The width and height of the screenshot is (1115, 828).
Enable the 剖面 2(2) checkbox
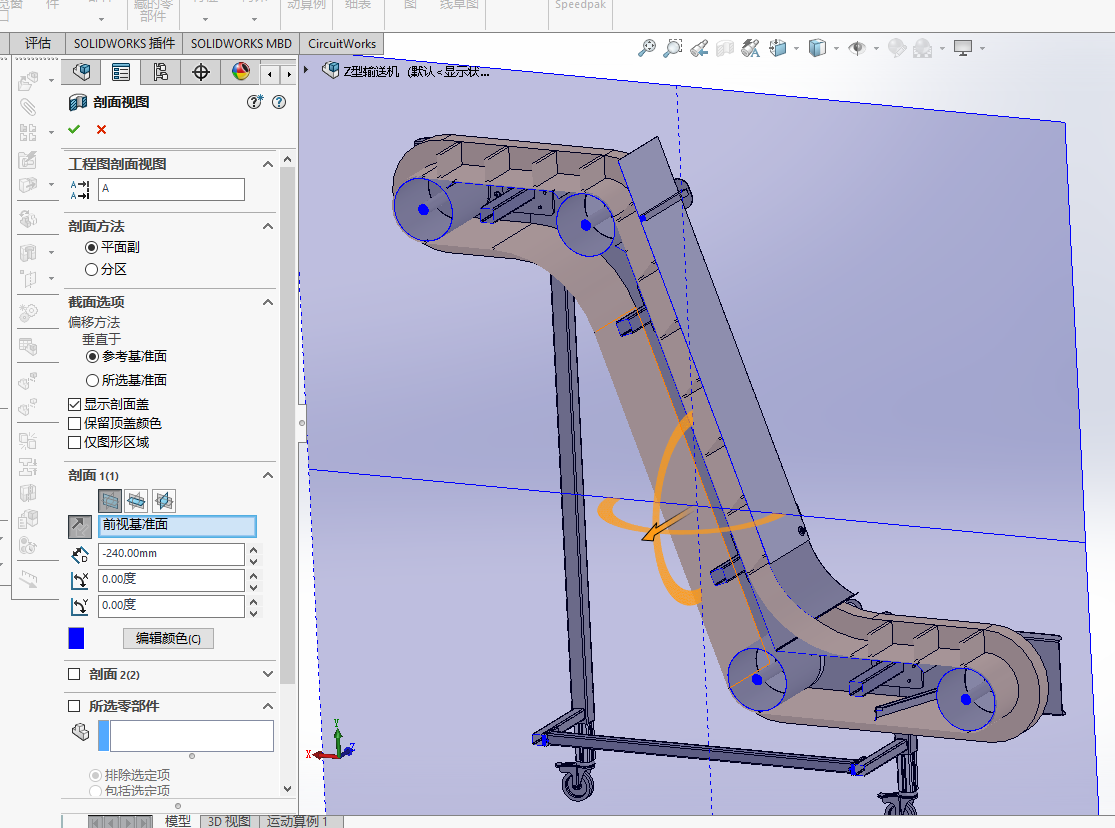click(x=74, y=674)
